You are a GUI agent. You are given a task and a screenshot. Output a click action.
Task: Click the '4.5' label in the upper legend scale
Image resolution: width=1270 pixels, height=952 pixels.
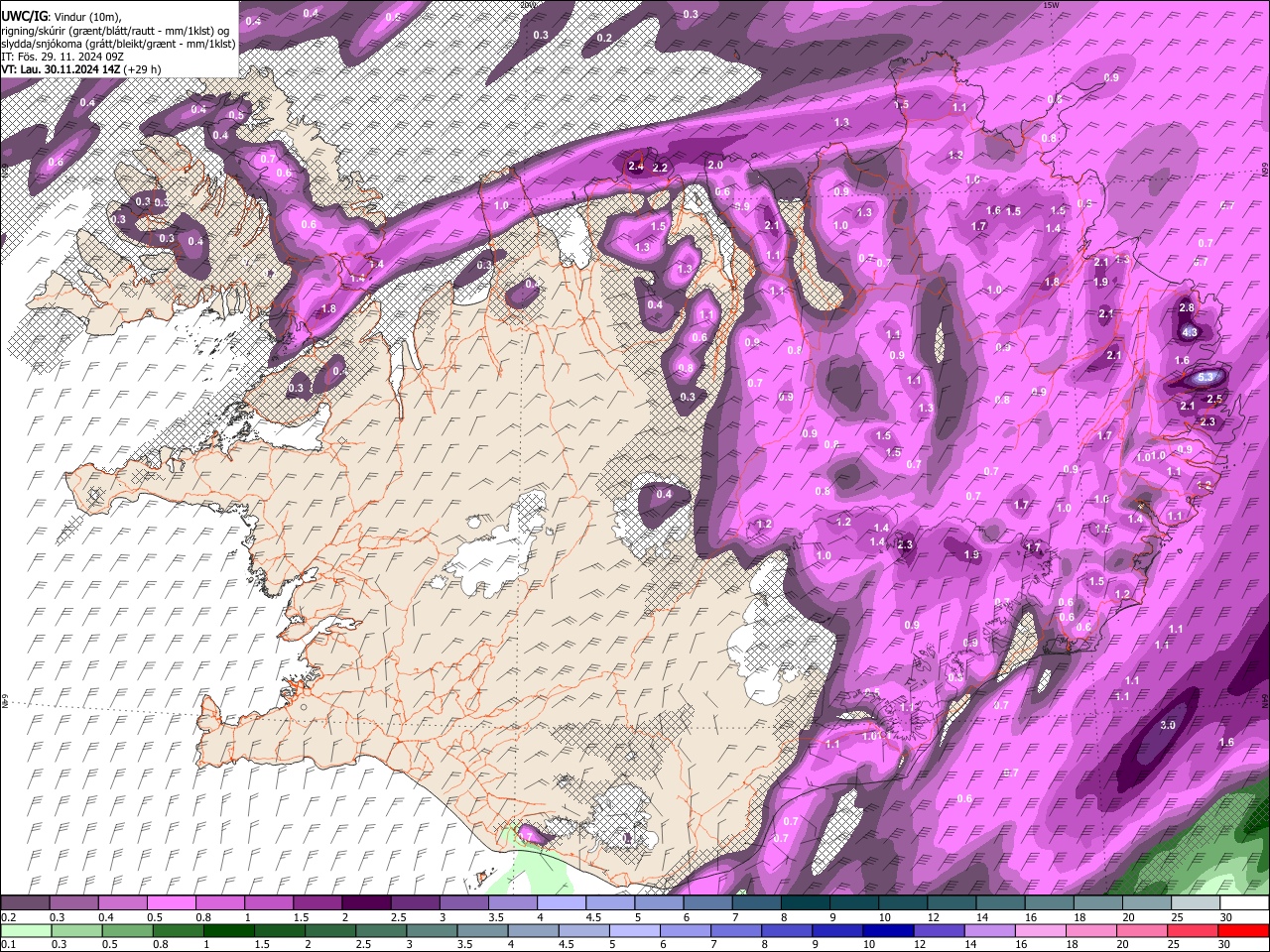(x=593, y=917)
